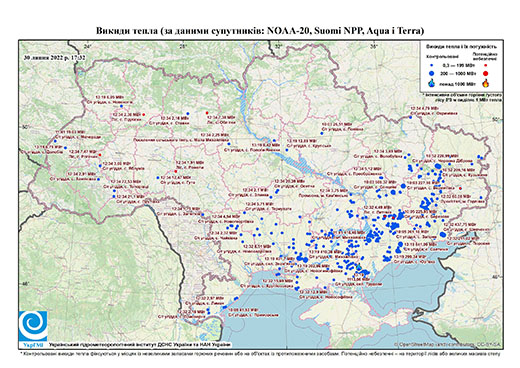Click the map title mentioning NOAA-20

click(x=260, y=31)
